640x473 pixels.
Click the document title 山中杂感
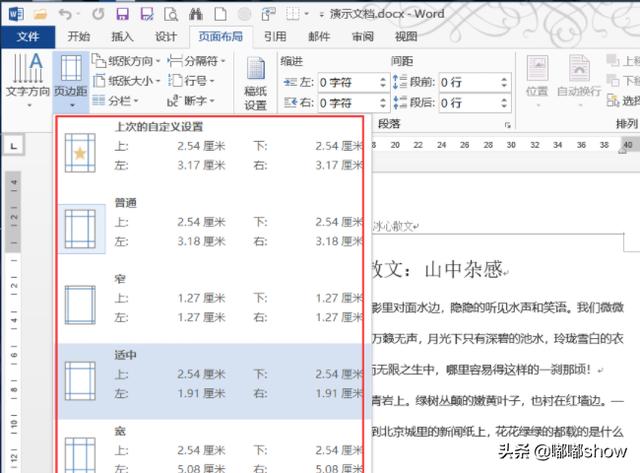click(464, 270)
